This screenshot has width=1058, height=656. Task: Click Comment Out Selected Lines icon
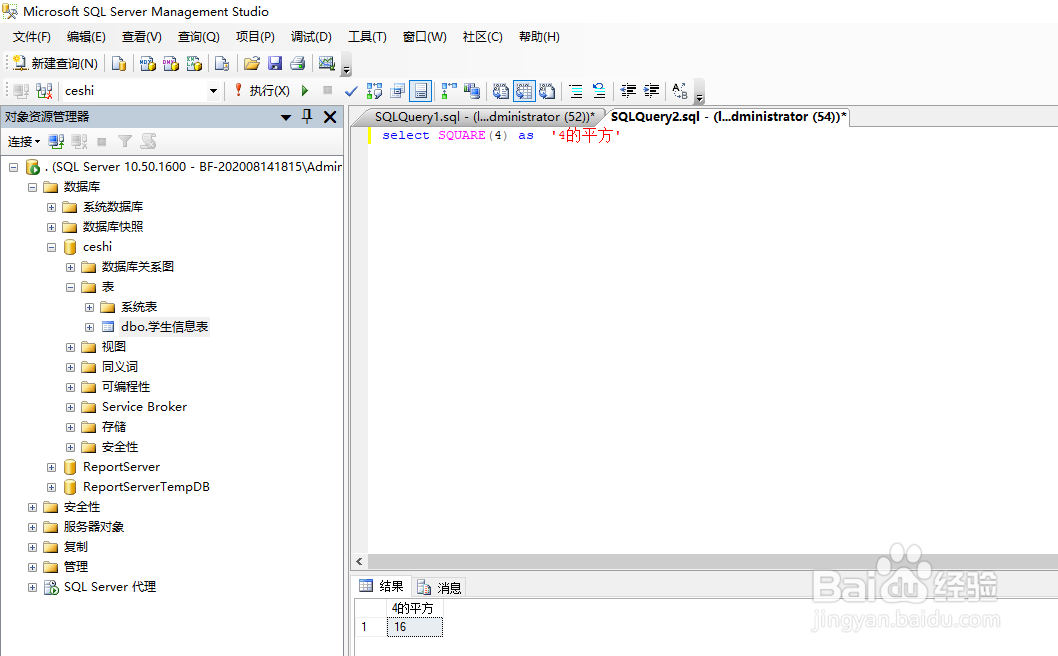576,90
